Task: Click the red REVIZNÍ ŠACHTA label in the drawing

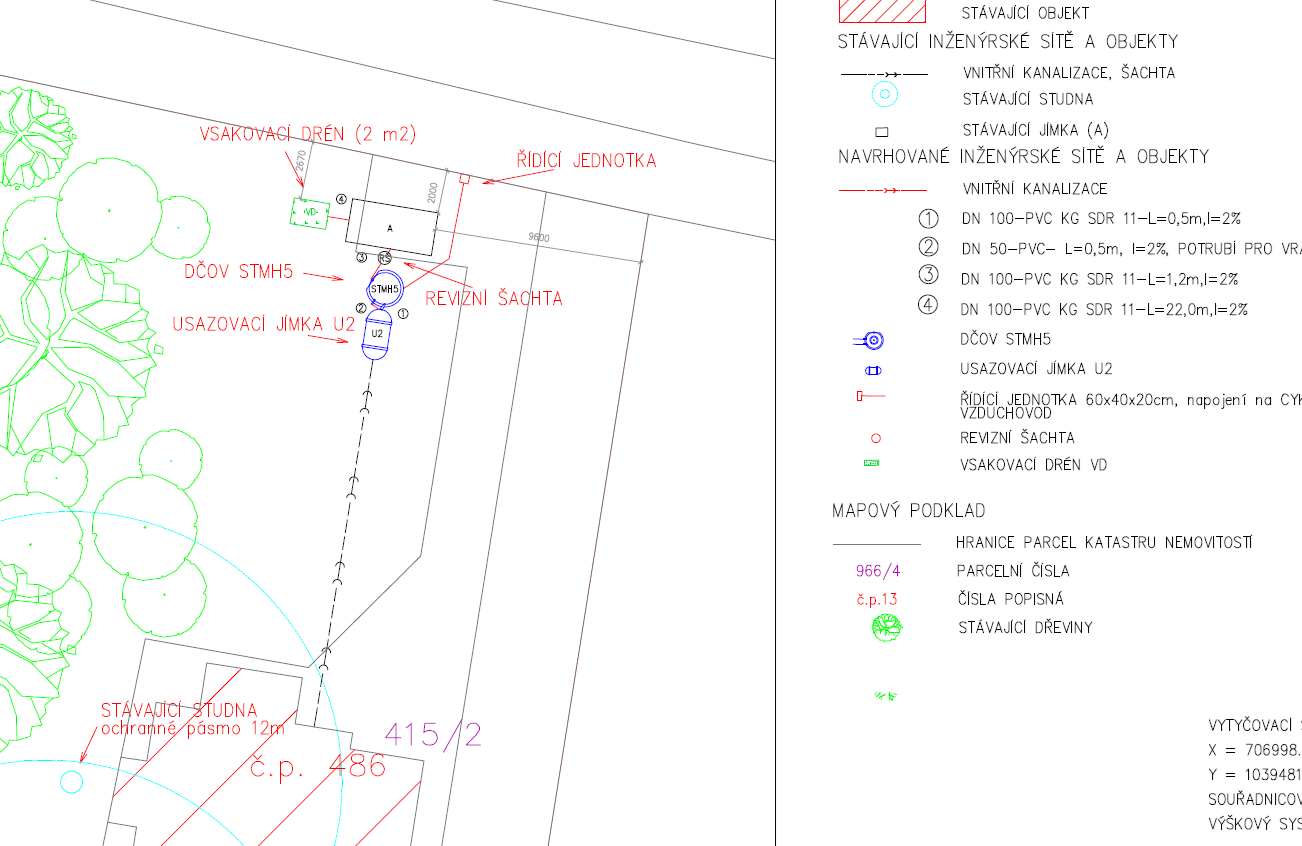Action: tap(494, 298)
